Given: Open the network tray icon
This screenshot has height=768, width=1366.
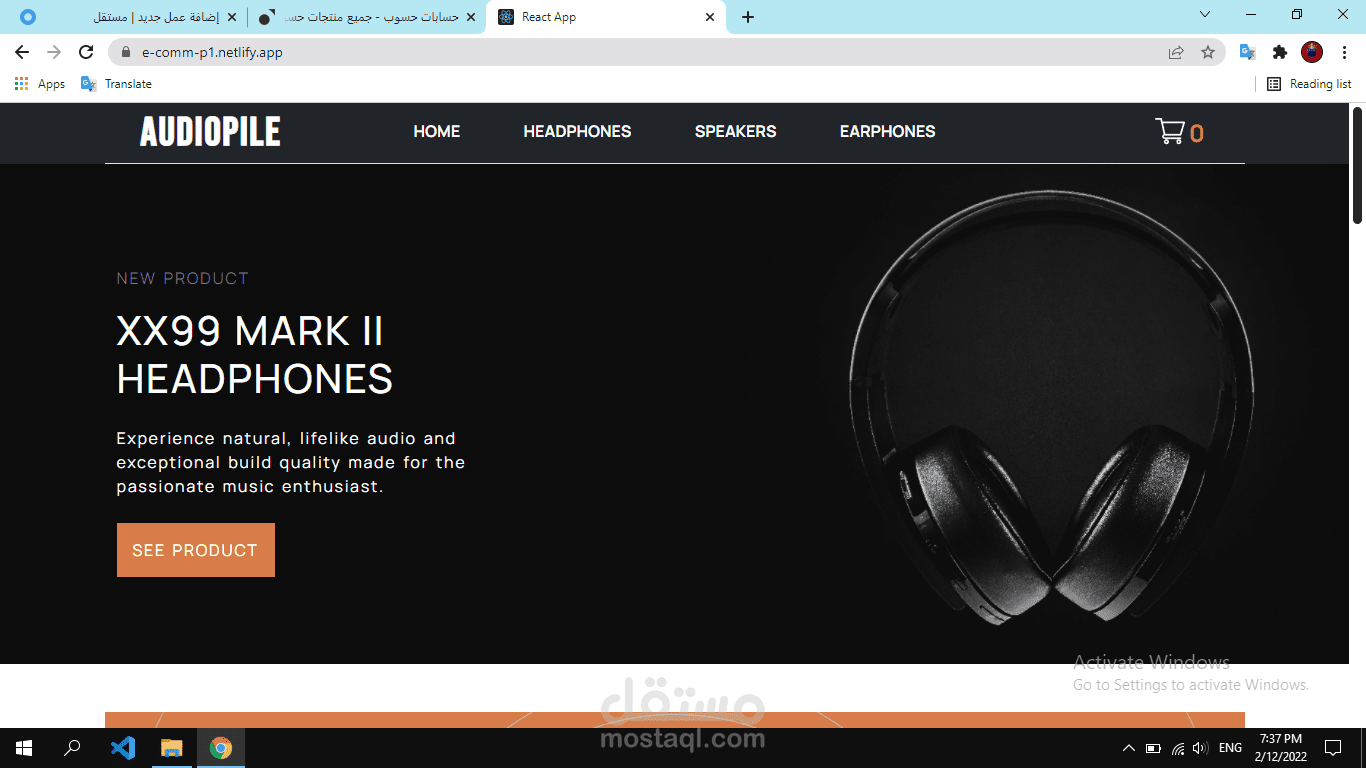Looking at the screenshot, I should point(1178,748).
